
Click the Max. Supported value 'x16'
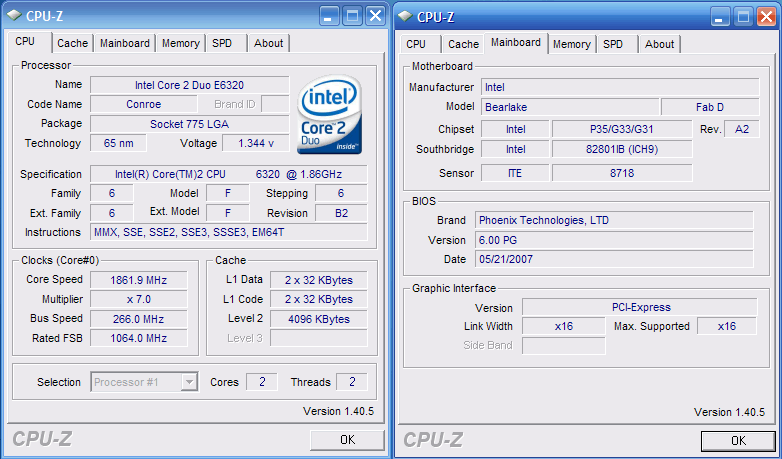click(x=727, y=326)
